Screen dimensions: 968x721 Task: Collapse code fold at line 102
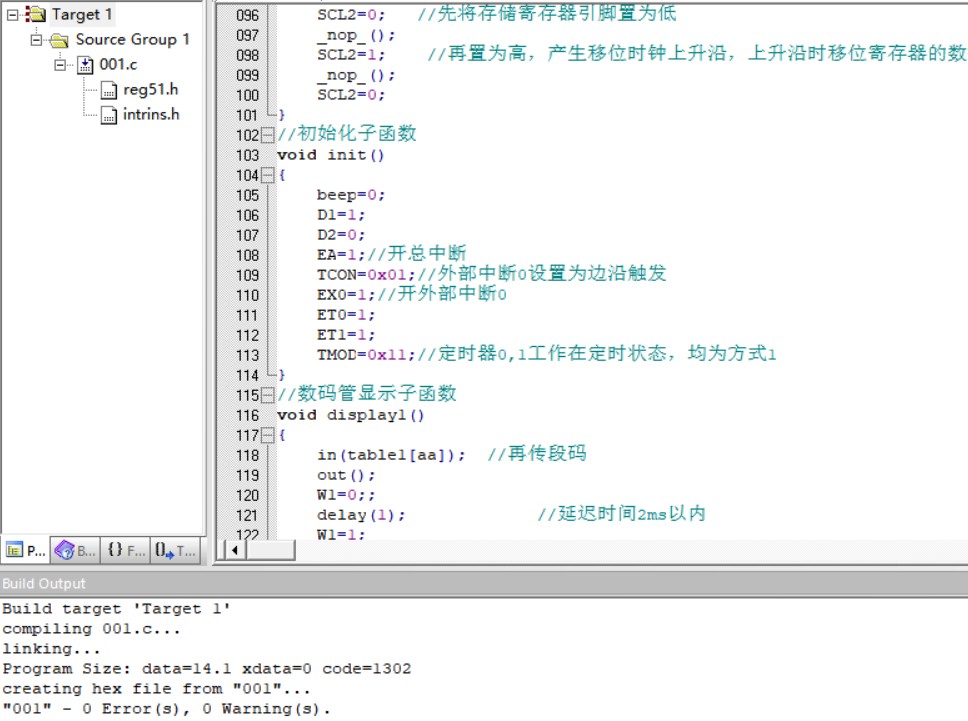tap(267, 135)
